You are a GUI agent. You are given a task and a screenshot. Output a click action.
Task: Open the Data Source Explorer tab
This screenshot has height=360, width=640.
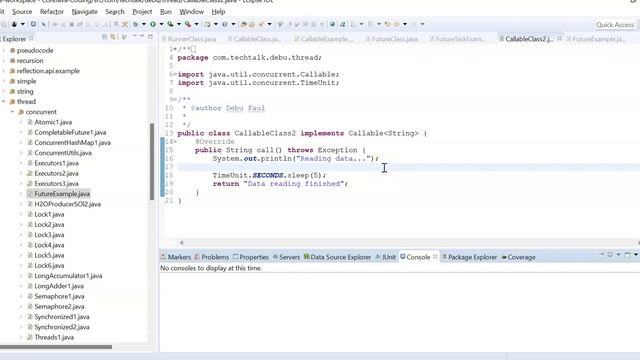point(337,257)
